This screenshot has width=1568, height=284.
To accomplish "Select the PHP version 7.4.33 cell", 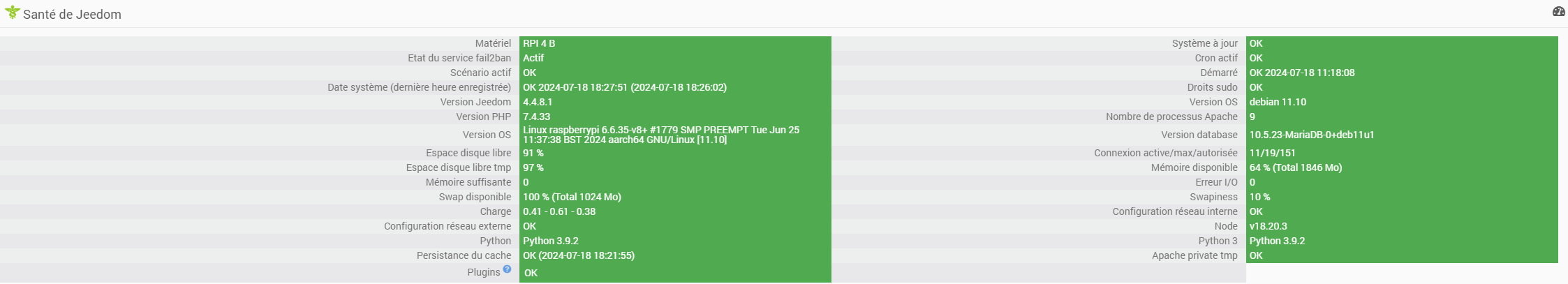I will (x=536, y=117).
